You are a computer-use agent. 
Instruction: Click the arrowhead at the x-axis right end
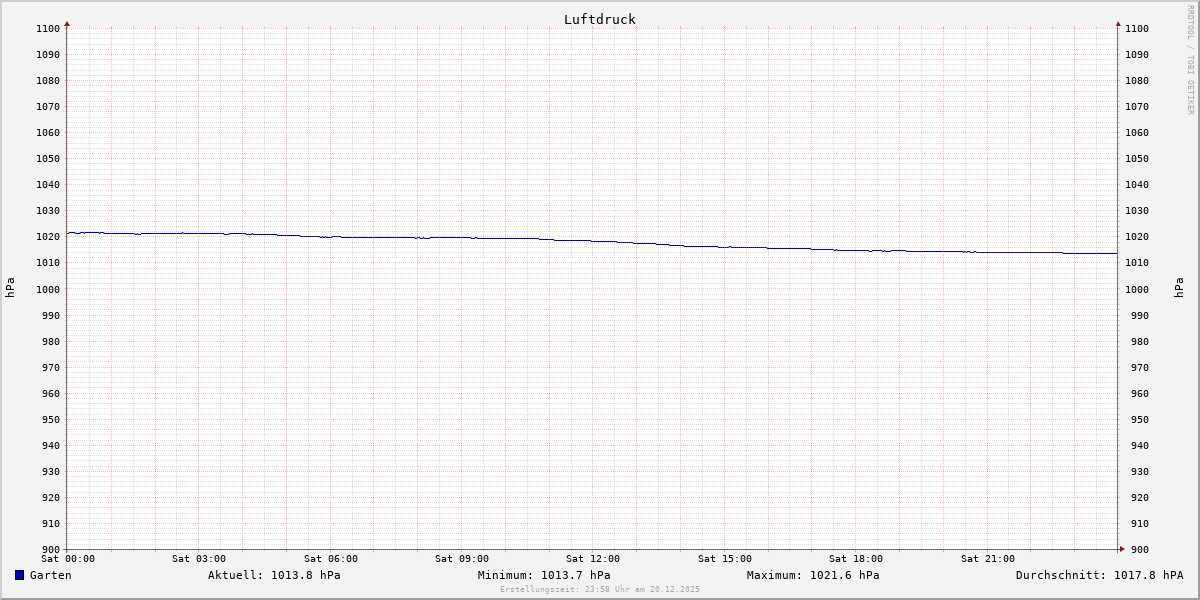[1122, 548]
